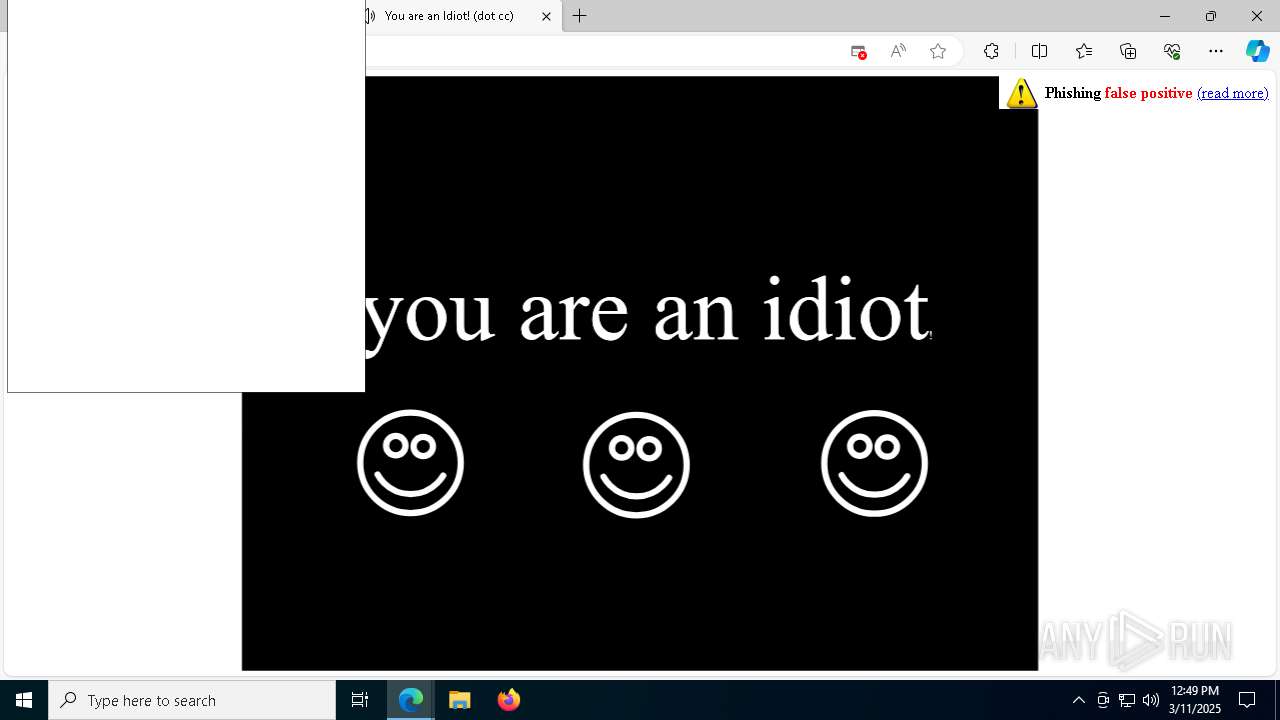Open the clock showing 12:49 PM
Screen dimensions: 1280x720
[1195, 700]
